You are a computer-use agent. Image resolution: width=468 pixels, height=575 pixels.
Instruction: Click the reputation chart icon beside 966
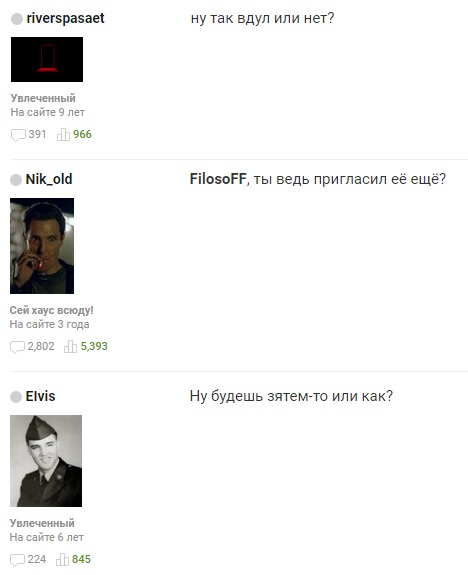[x=63, y=135]
